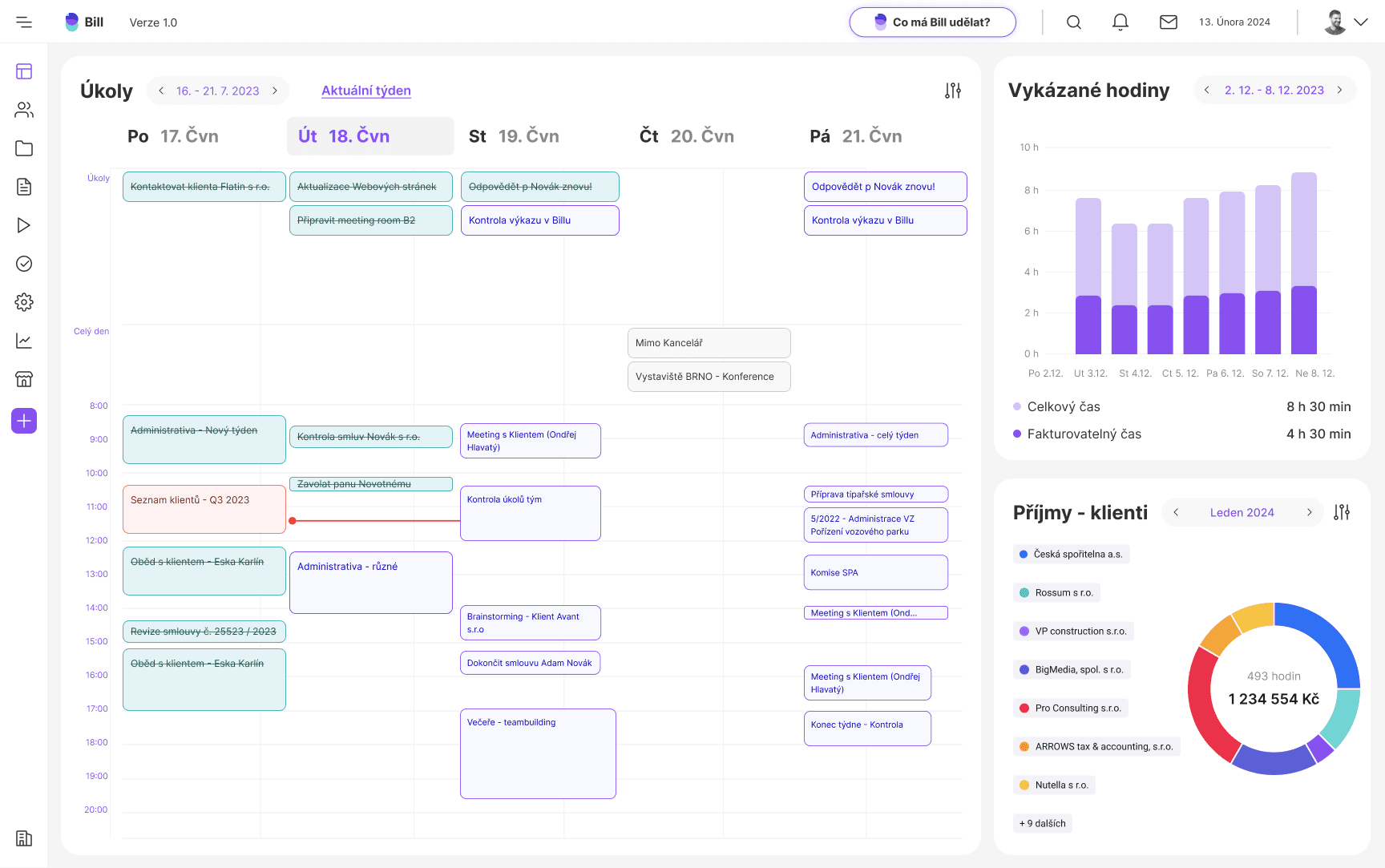1385x868 pixels.
Task: Select the Pá 21. Čvn day column header
Action: [x=856, y=136]
